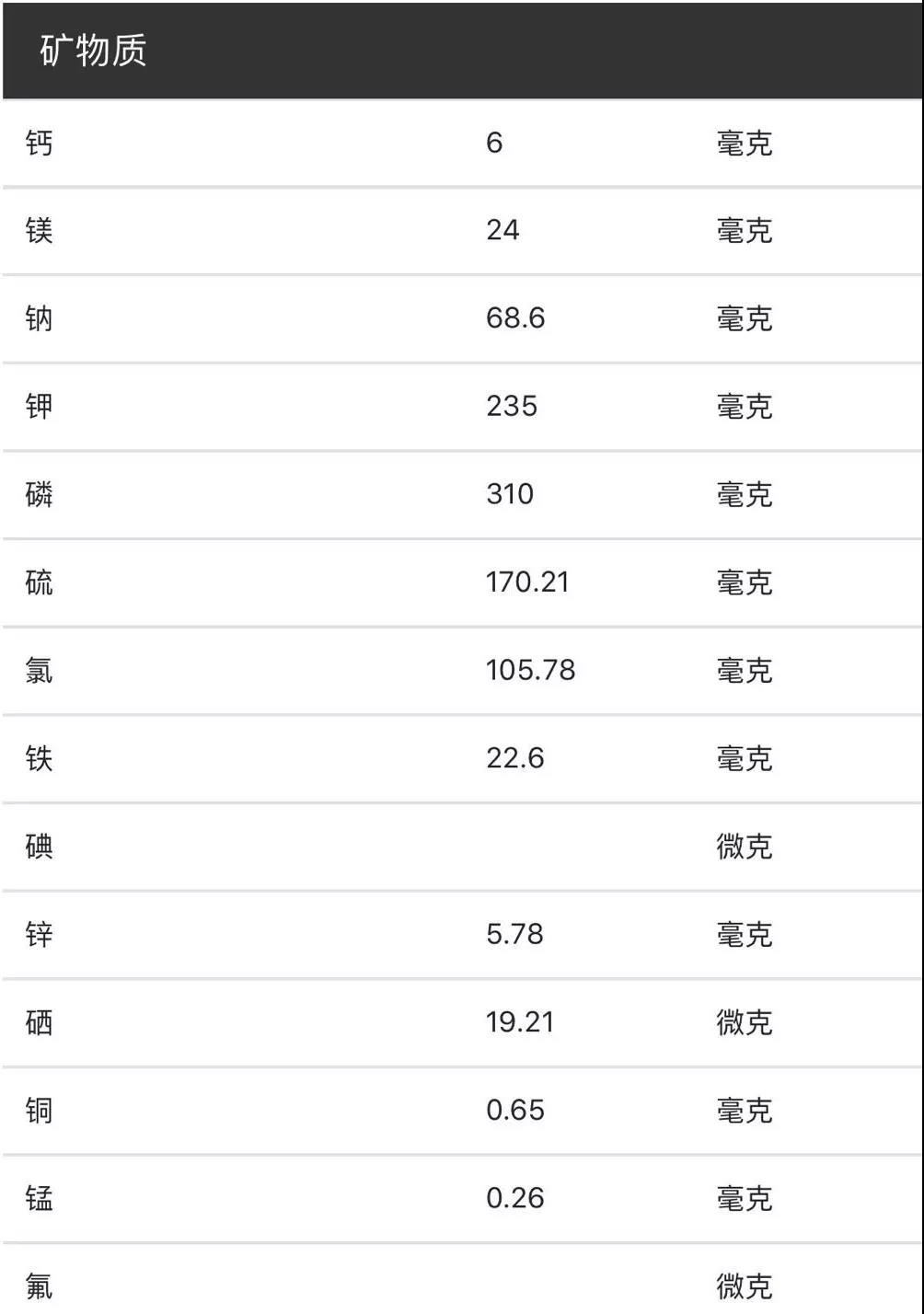
Task: Tap the 磷 value 310
Action: (510, 494)
